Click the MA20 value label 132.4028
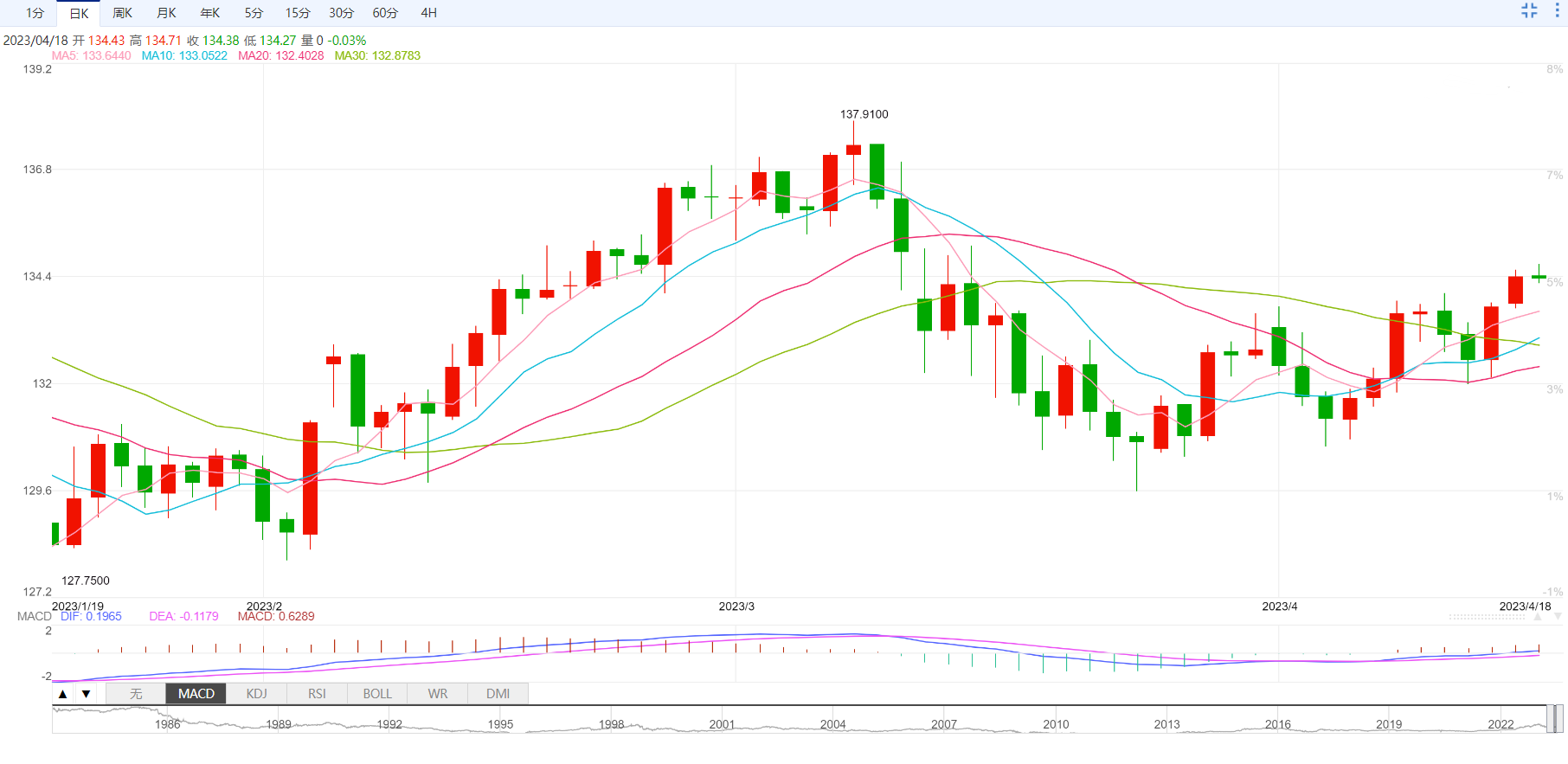The image size is (1568, 764). (x=280, y=55)
